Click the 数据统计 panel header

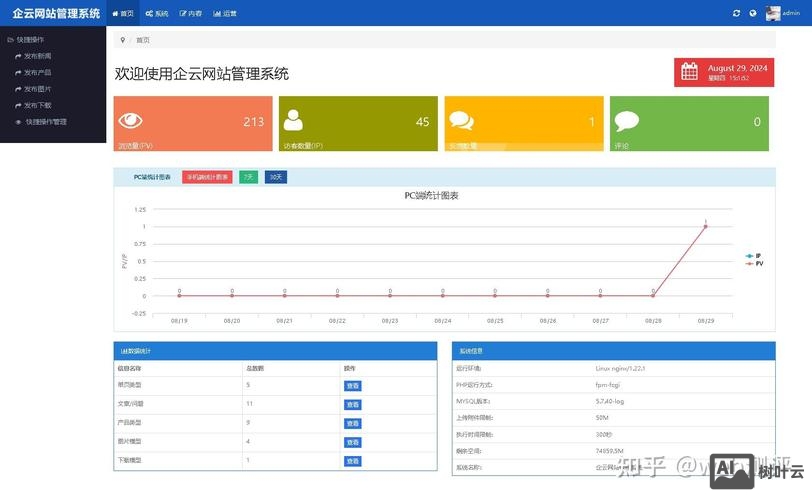[x=276, y=351]
